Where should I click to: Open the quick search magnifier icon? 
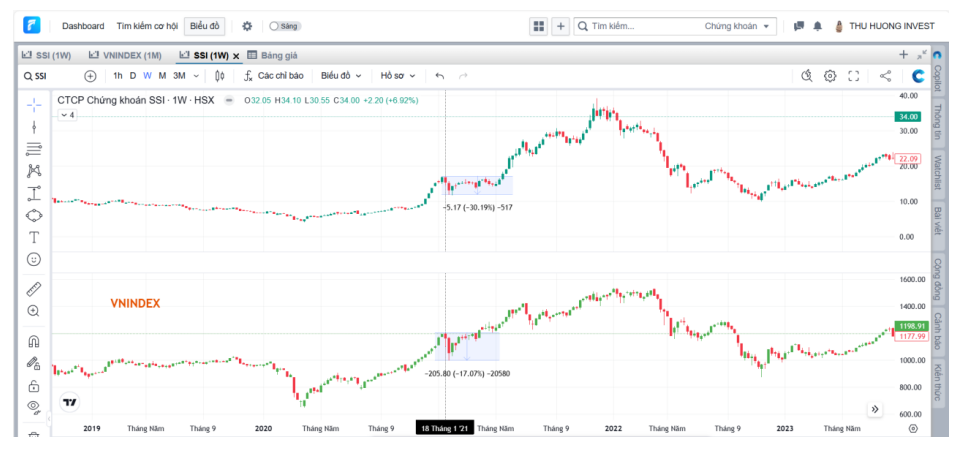tap(806, 76)
